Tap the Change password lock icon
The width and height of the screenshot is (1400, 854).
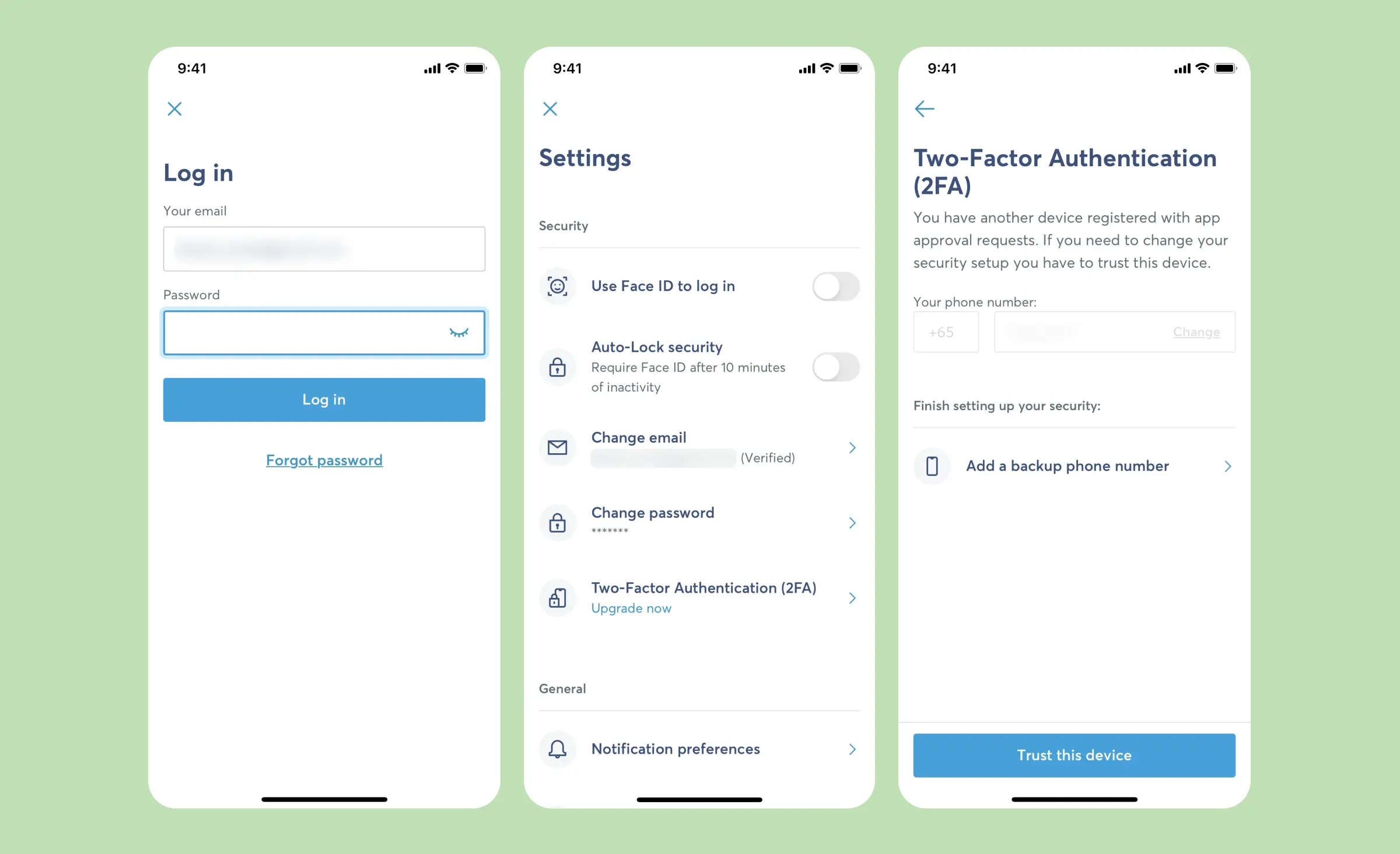tap(557, 521)
